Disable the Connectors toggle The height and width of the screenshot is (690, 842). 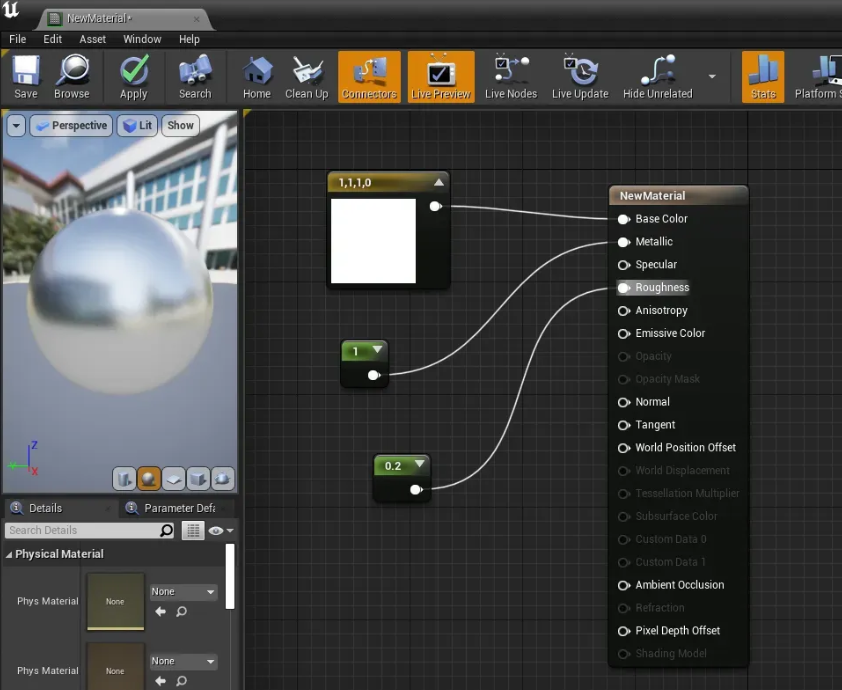point(369,77)
